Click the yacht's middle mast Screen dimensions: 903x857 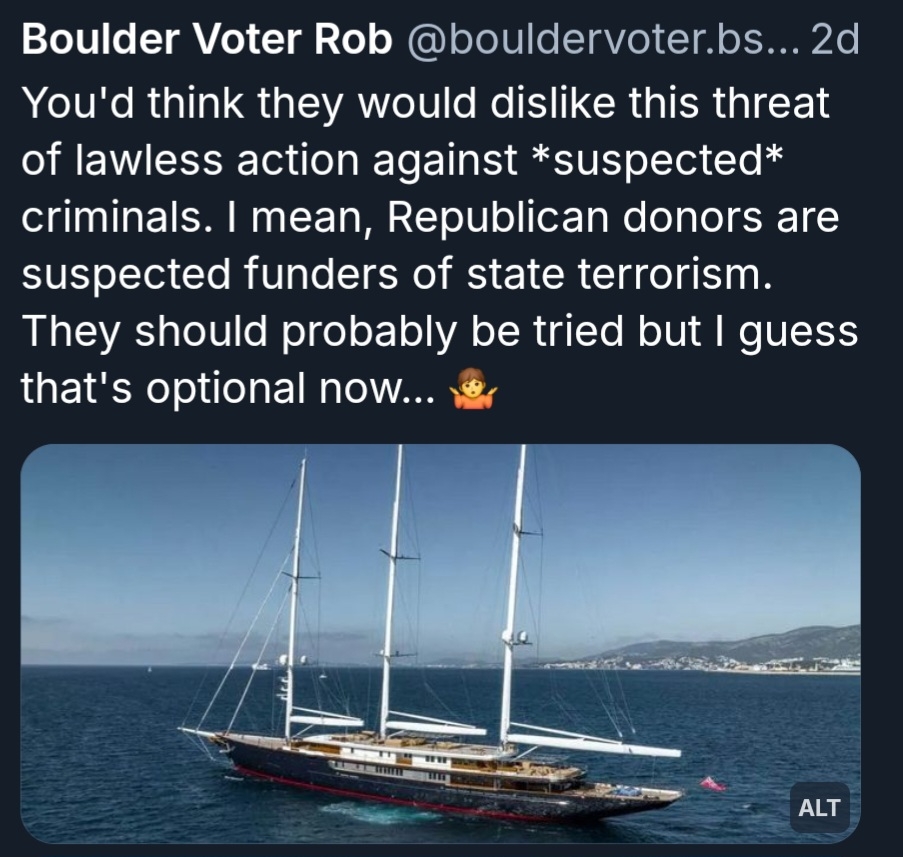point(391,590)
